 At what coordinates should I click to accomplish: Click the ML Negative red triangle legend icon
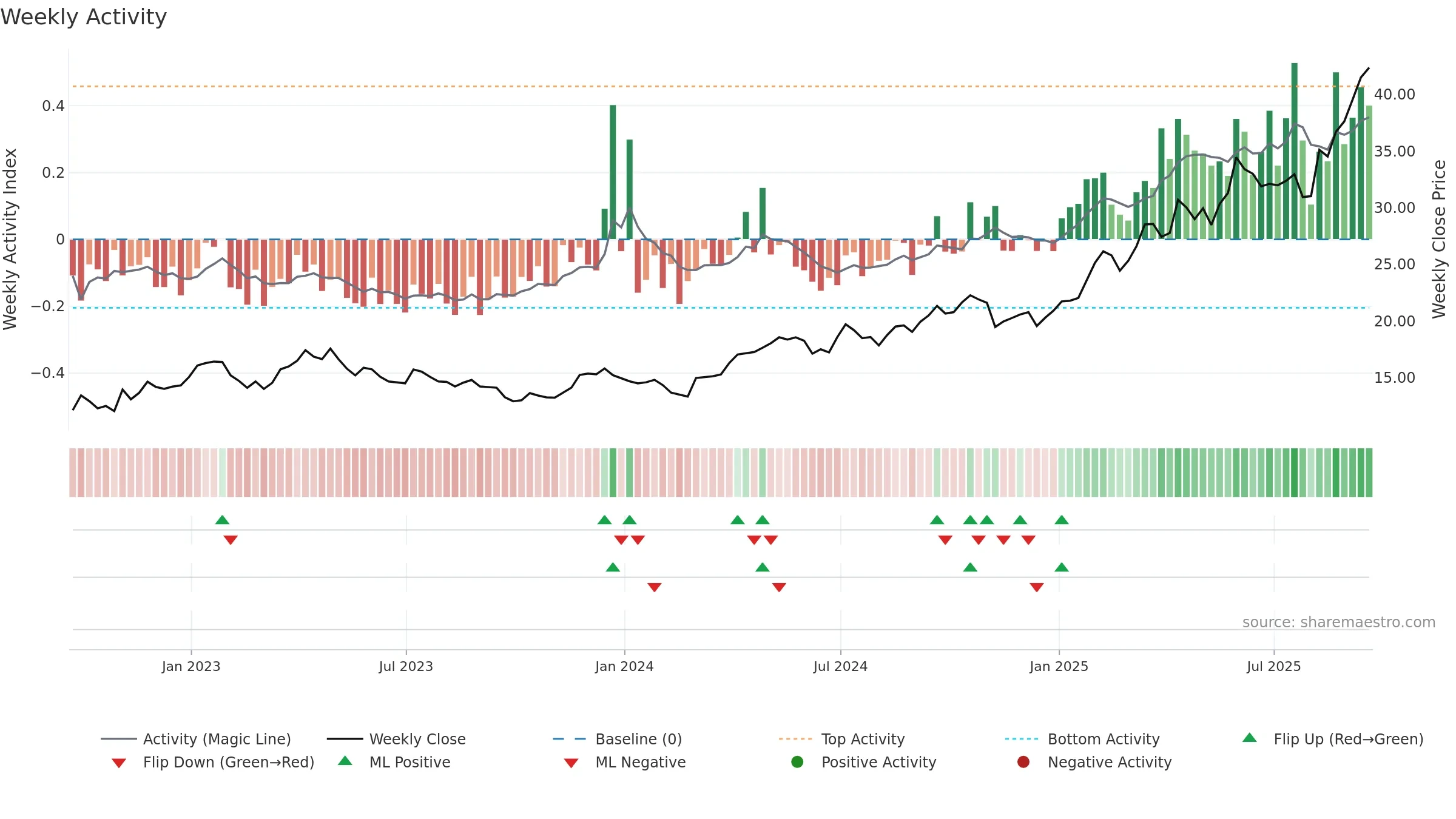571,763
